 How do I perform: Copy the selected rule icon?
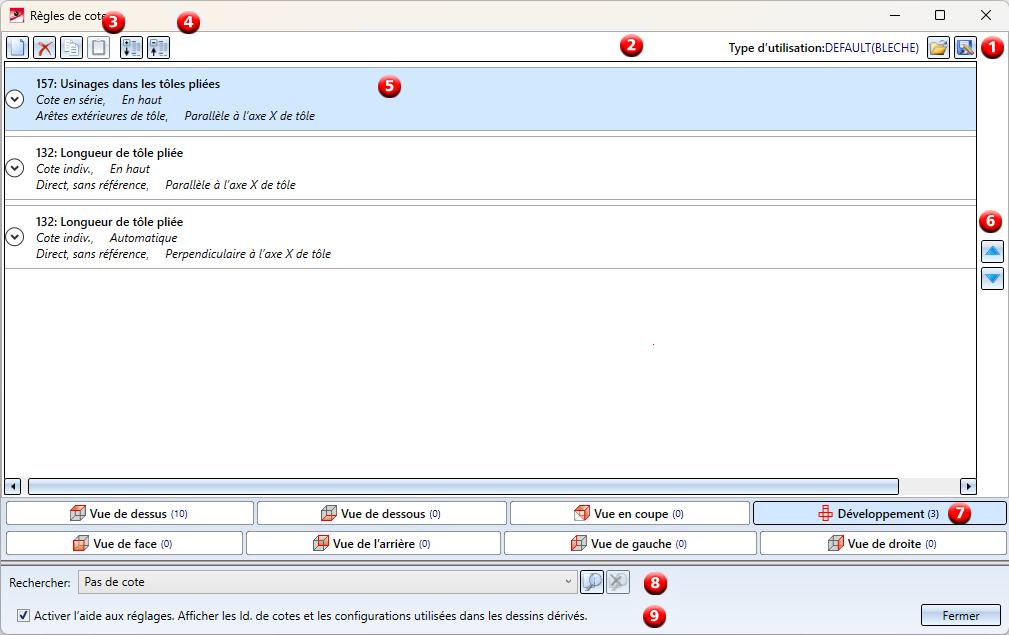pos(71,48)
